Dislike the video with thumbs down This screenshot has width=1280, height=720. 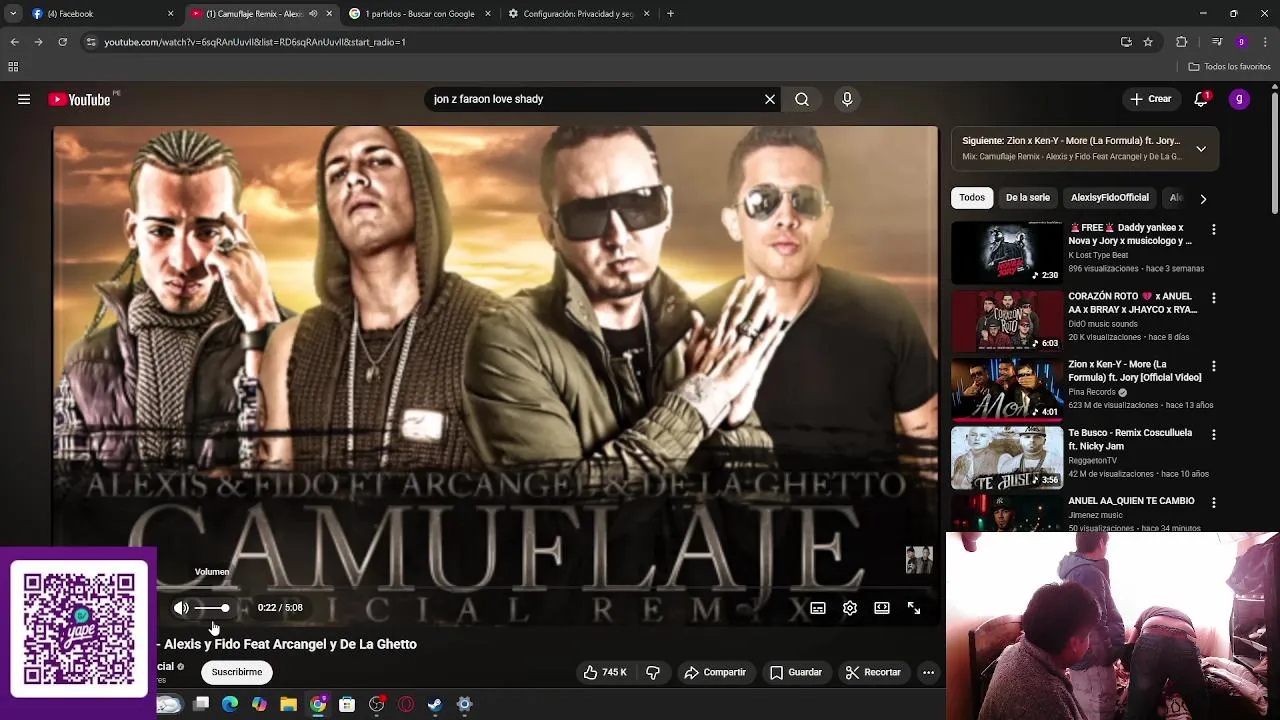click(x=653, y=672)
